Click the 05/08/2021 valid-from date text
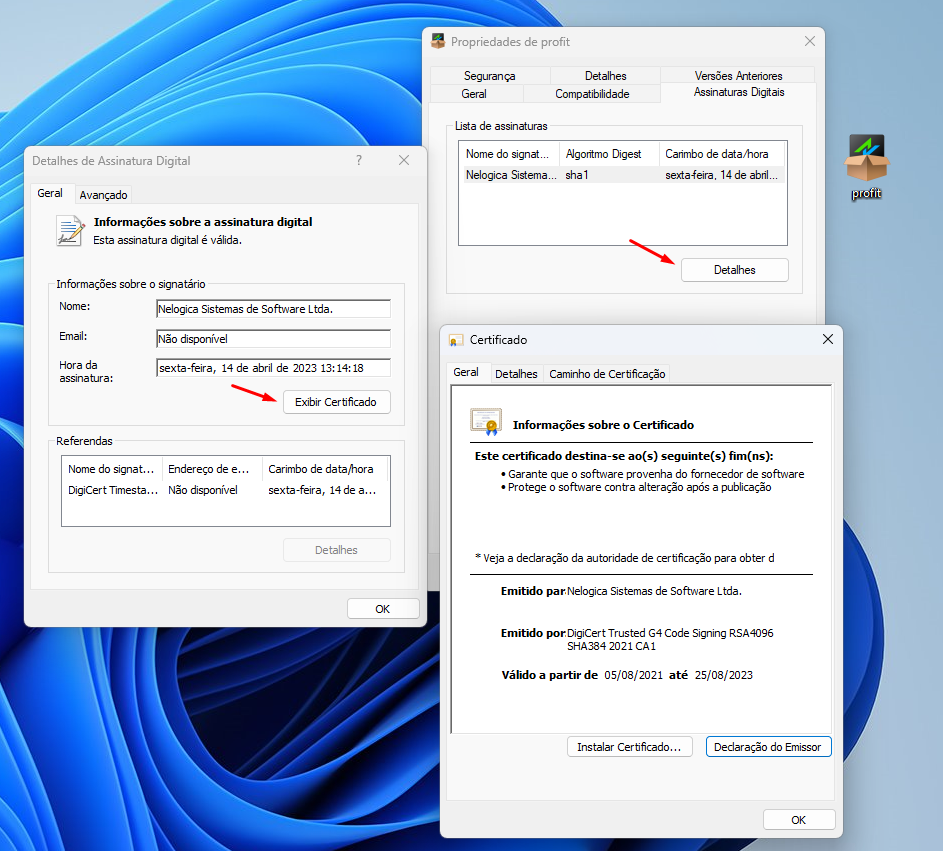The height and width of the screenshot is (851, 943). (x=633, y=675)
